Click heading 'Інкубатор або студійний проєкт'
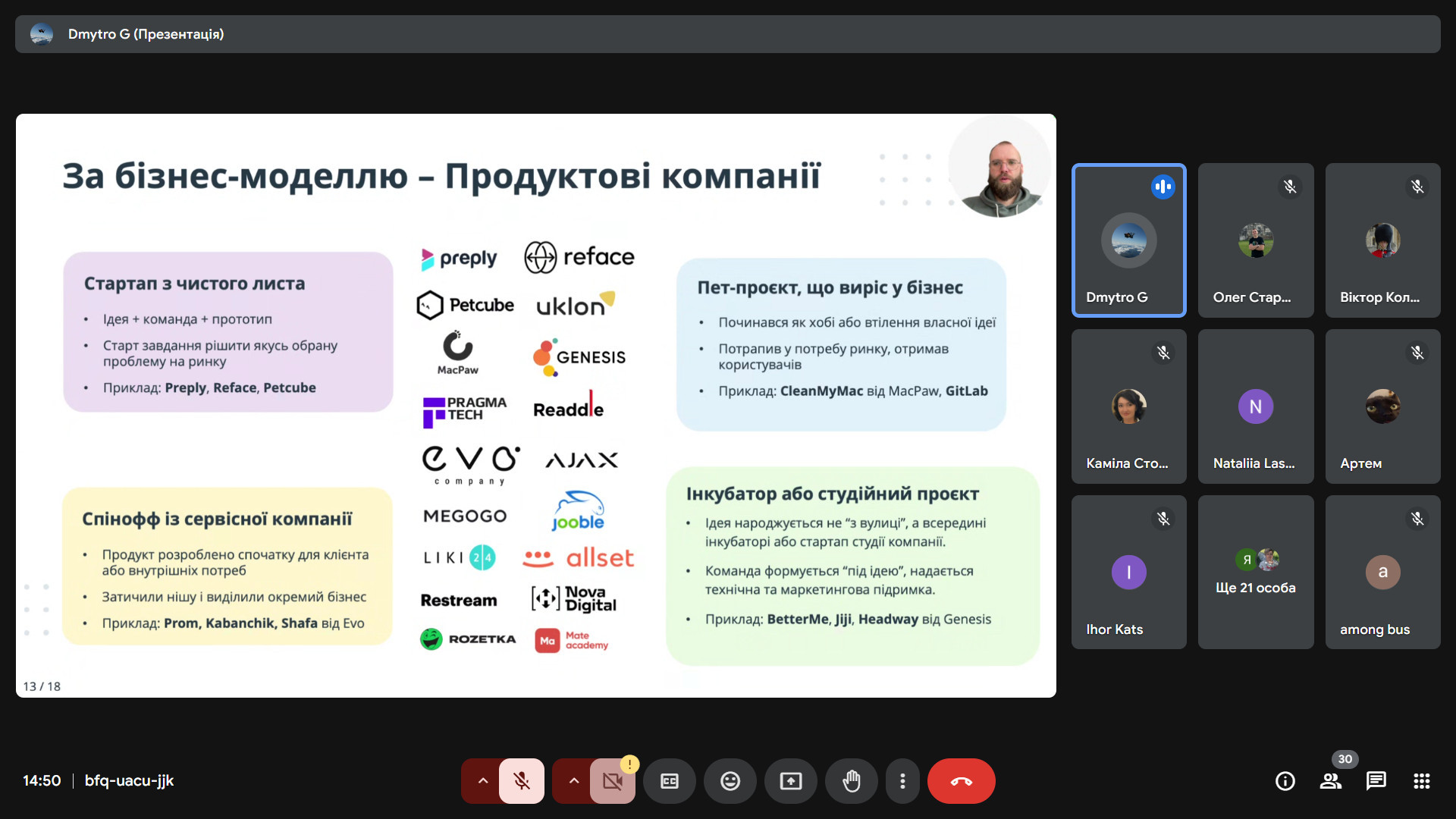1456x819 pixels. [833, 494]
